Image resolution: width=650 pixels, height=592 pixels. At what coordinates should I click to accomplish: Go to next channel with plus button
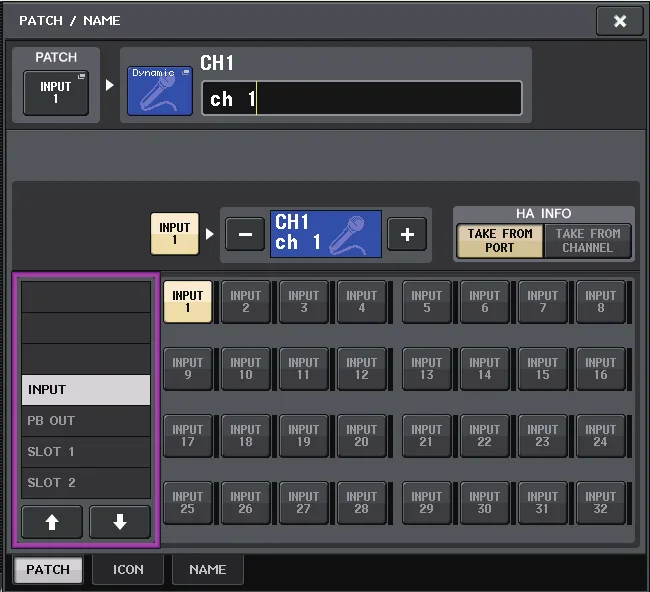[x=407, y=234]
